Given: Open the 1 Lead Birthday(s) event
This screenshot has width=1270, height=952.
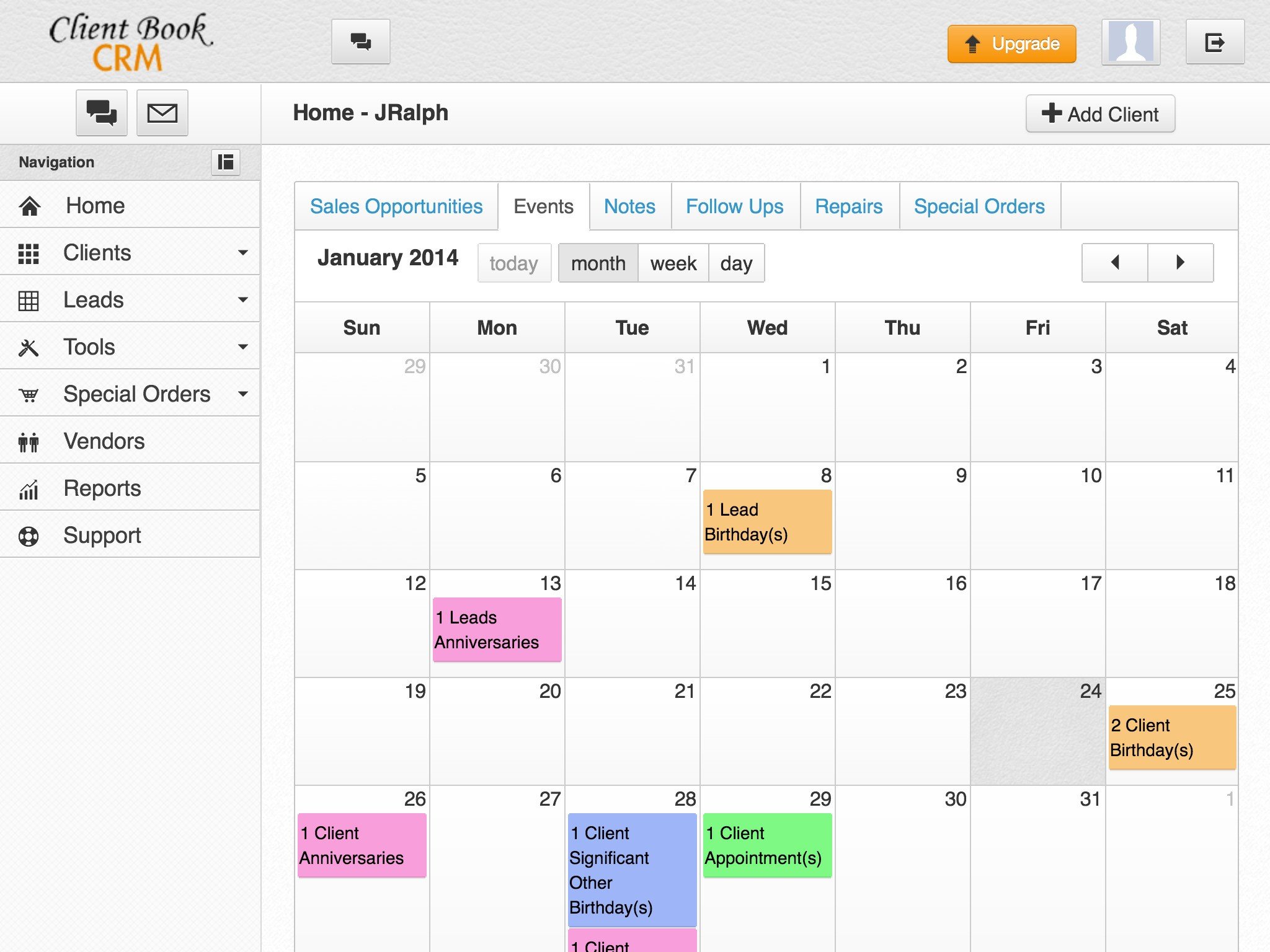Looking at the screenshot, I should 768,522.
